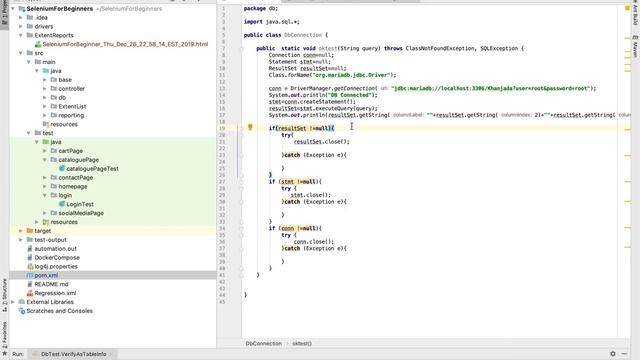Open the Maven tool window
This screenshot has height=360, width=640.
click(x=635, y=46)
